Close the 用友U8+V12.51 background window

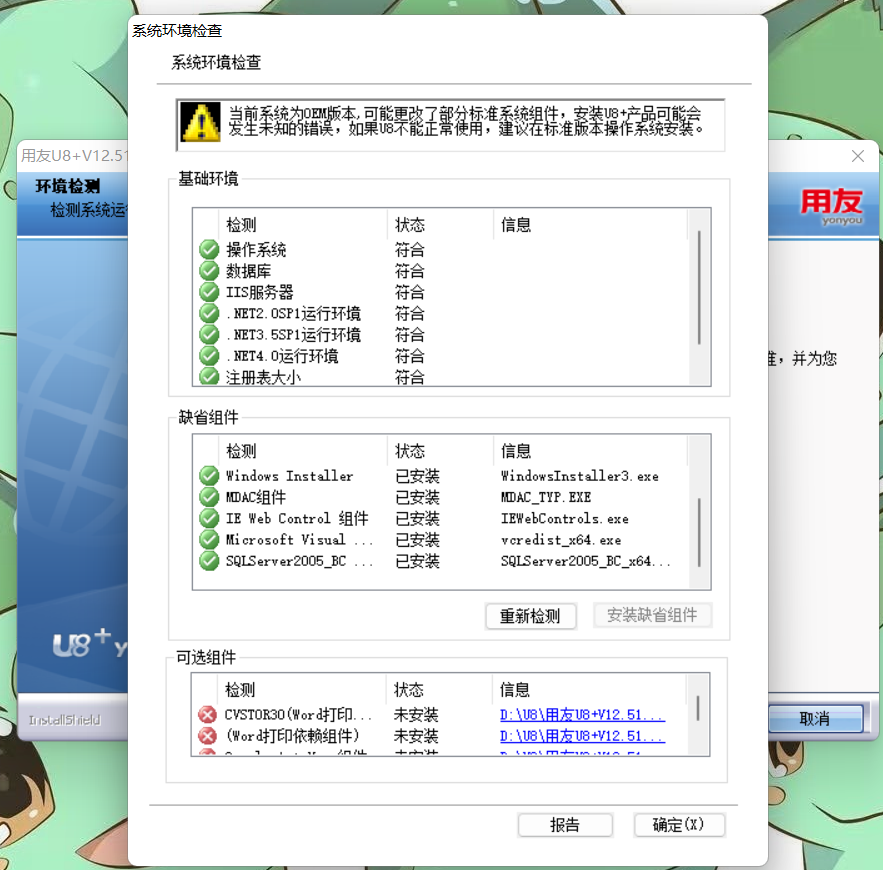pos(858,156)
